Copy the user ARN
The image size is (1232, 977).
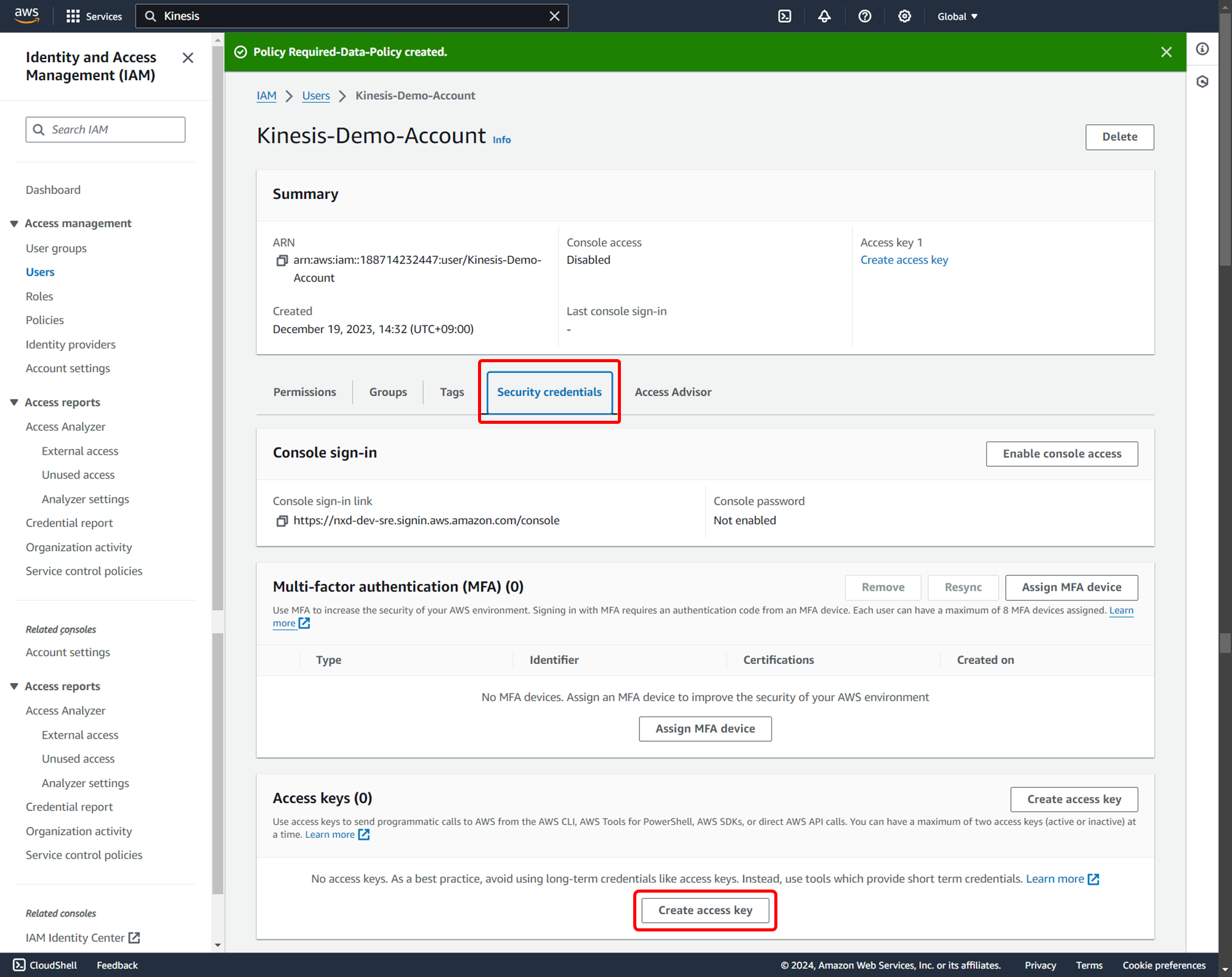tap(282, 261)
